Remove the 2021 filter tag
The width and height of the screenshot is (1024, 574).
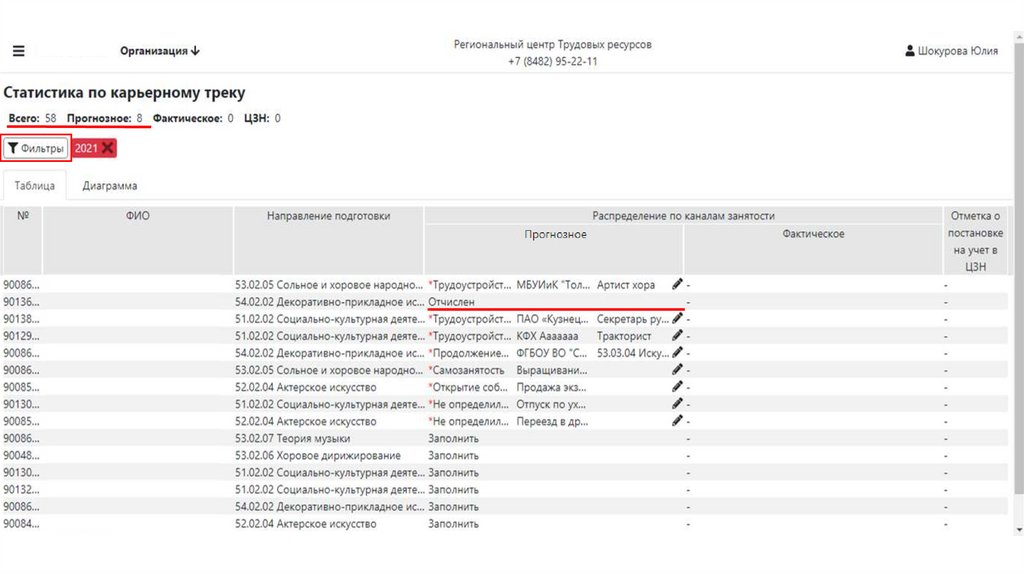108,148
